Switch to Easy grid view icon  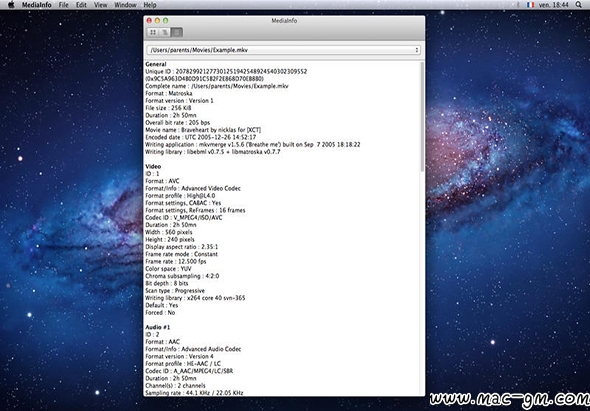153,32
